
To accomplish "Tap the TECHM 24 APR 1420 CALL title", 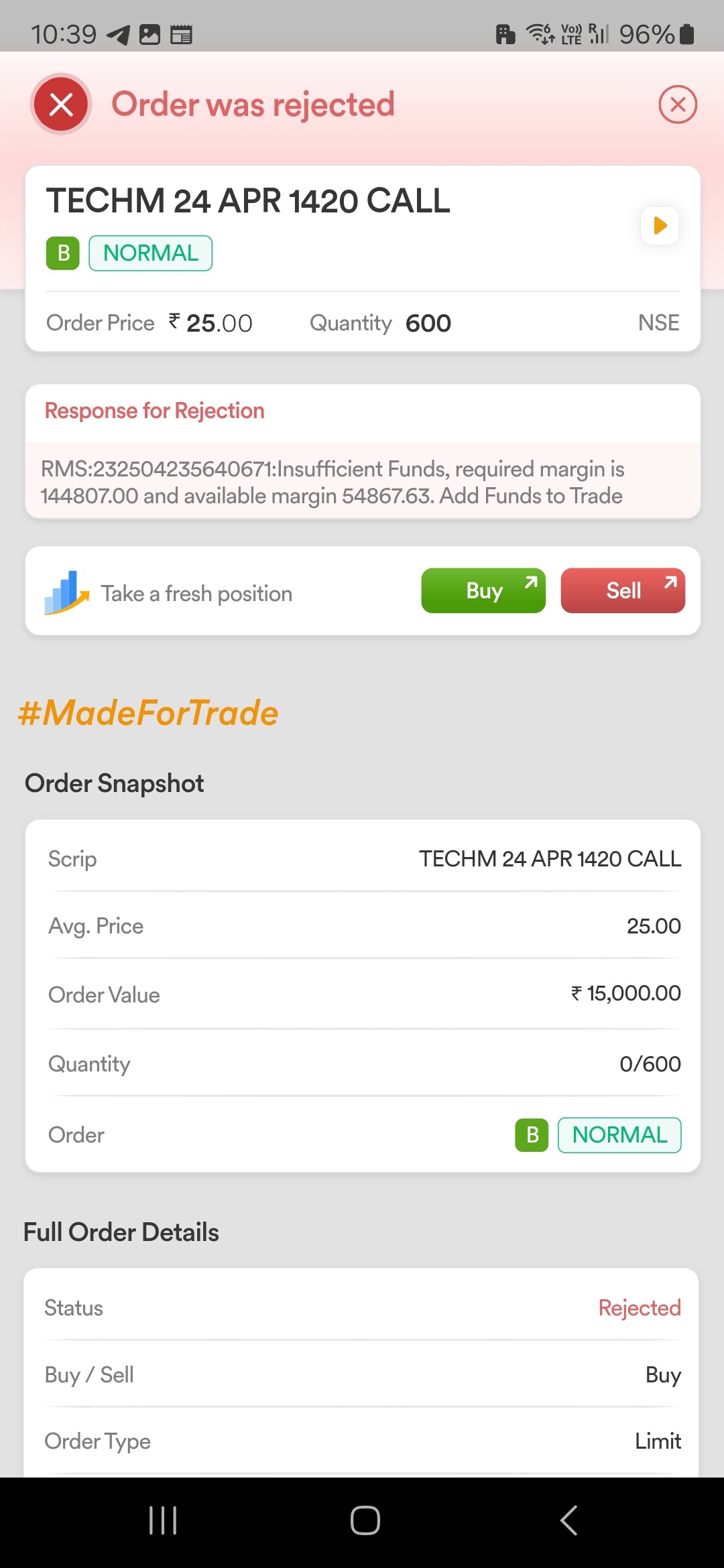I will point(248,201).
